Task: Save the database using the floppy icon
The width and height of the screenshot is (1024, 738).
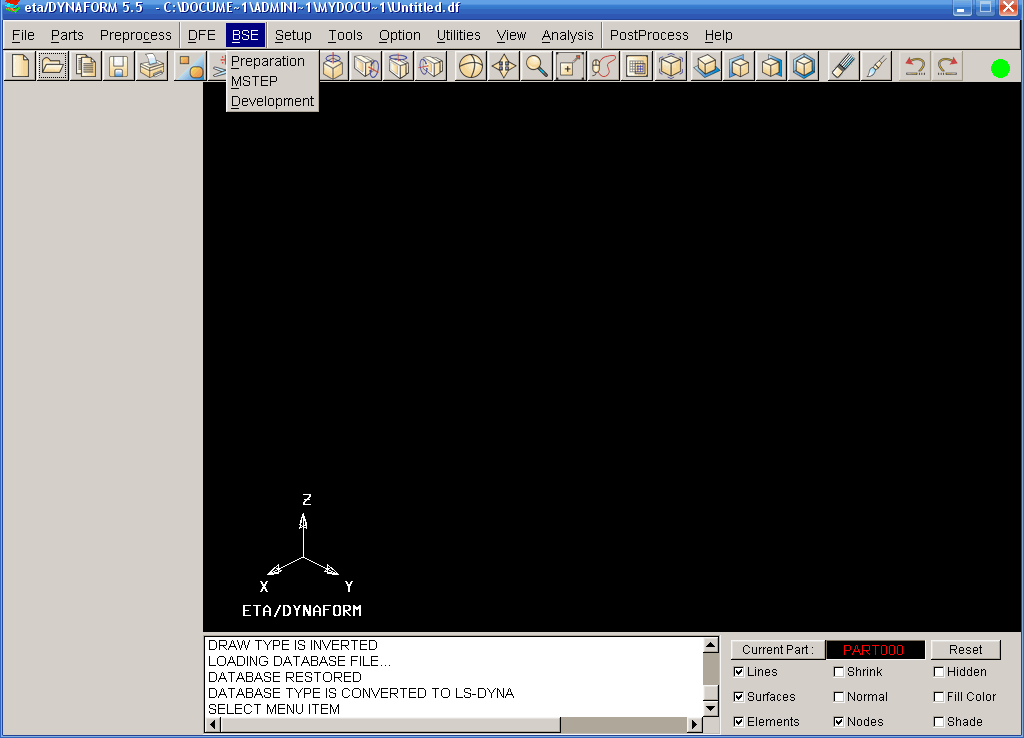Action: click(x=118, y=66)
